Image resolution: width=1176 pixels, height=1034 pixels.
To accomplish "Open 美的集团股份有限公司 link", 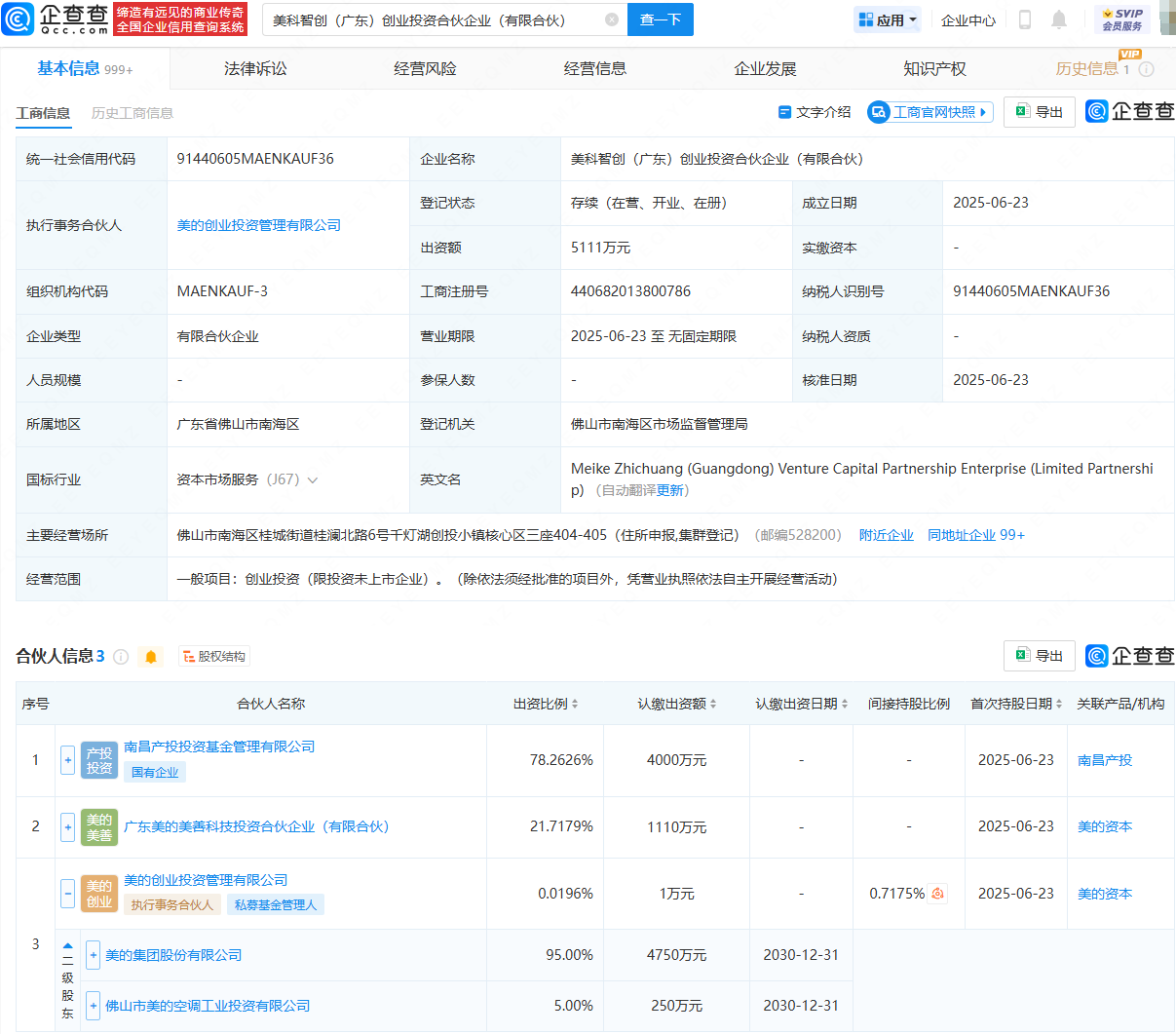I will (173, 955).
